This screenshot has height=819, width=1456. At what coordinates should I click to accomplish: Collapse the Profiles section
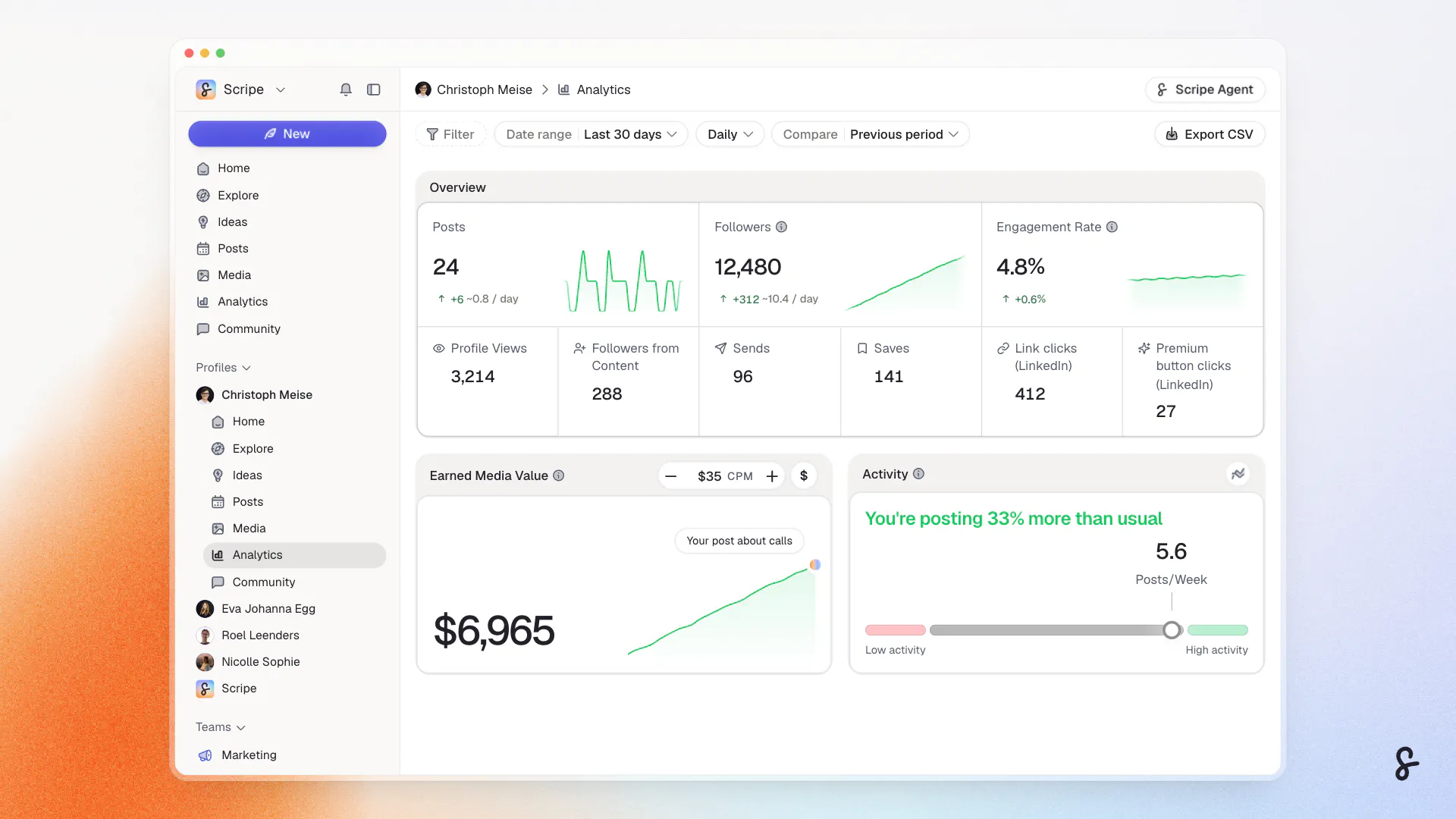click(x=223, y=367)
